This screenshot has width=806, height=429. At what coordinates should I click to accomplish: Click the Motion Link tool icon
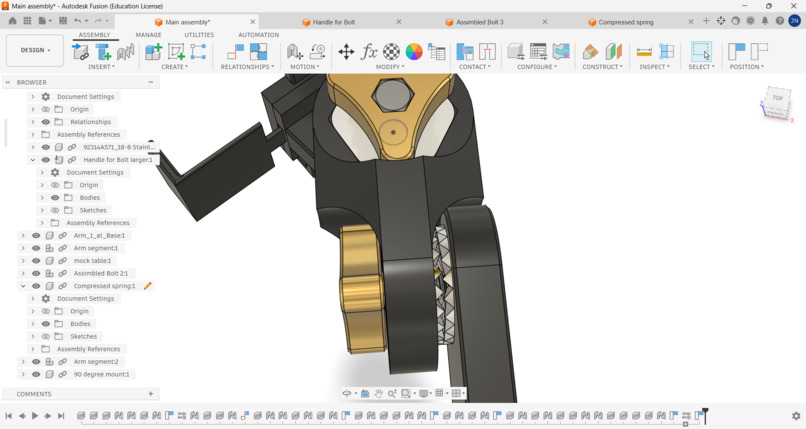tap(318, 51)
